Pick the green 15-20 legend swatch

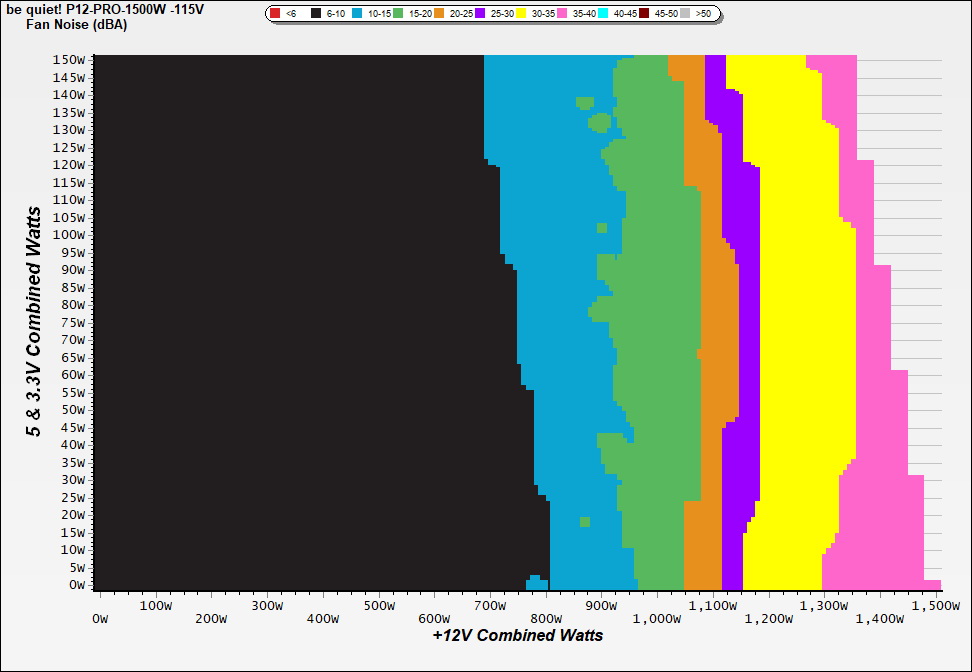pos(399,14)
